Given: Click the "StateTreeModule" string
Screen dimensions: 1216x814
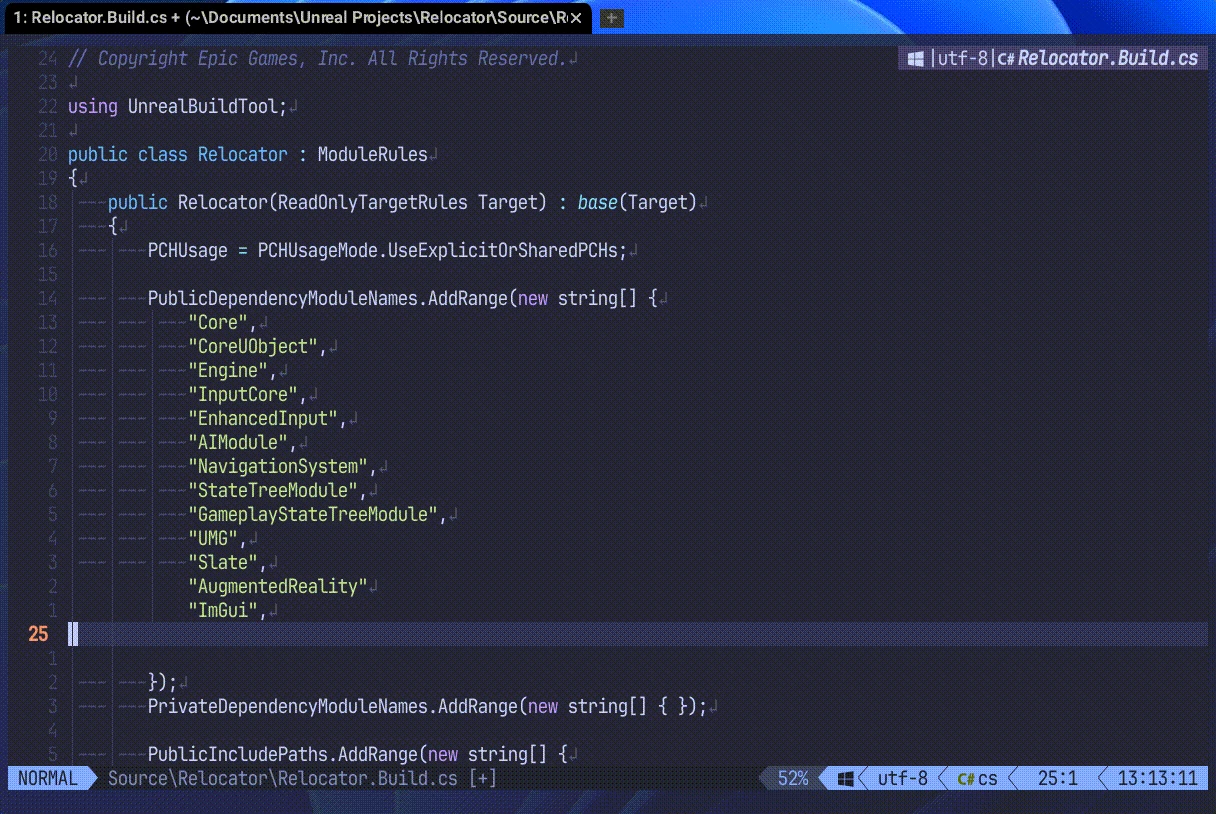Looking at the screenshot, I should point(273,490).
